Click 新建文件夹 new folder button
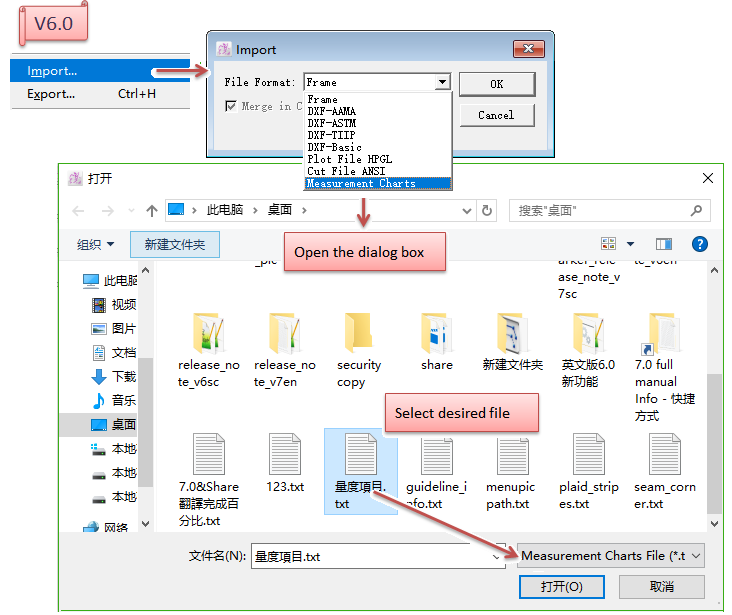 click(175, 244)
